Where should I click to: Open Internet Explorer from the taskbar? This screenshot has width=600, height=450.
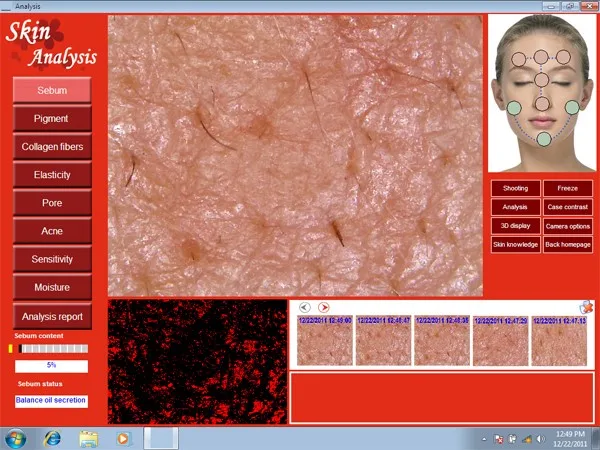tap(52, 438)
